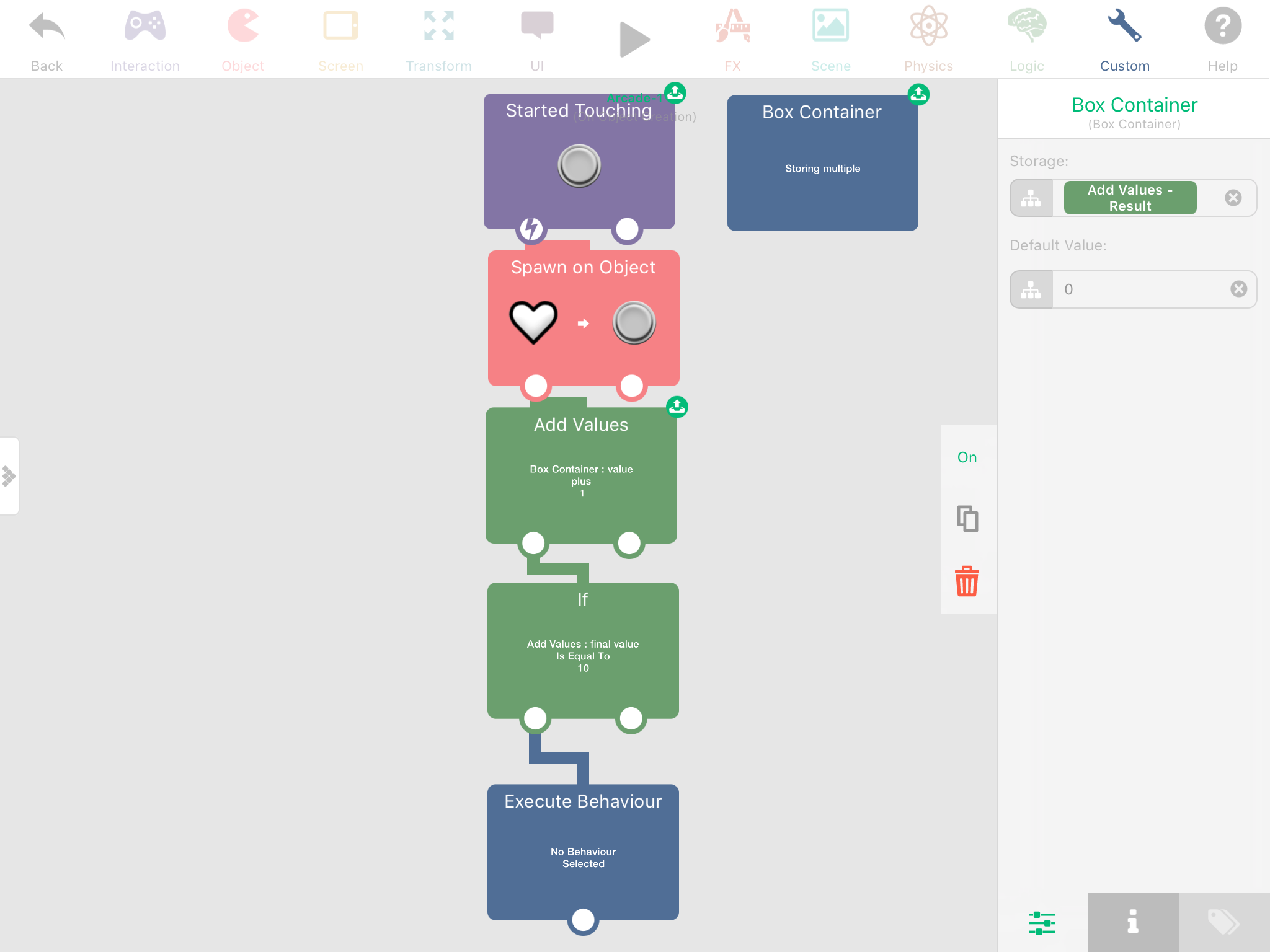This screenshot has height=952, width=1270.
Task: Open Default Value hierarchy picker
Action: [x=1031, y=289]
